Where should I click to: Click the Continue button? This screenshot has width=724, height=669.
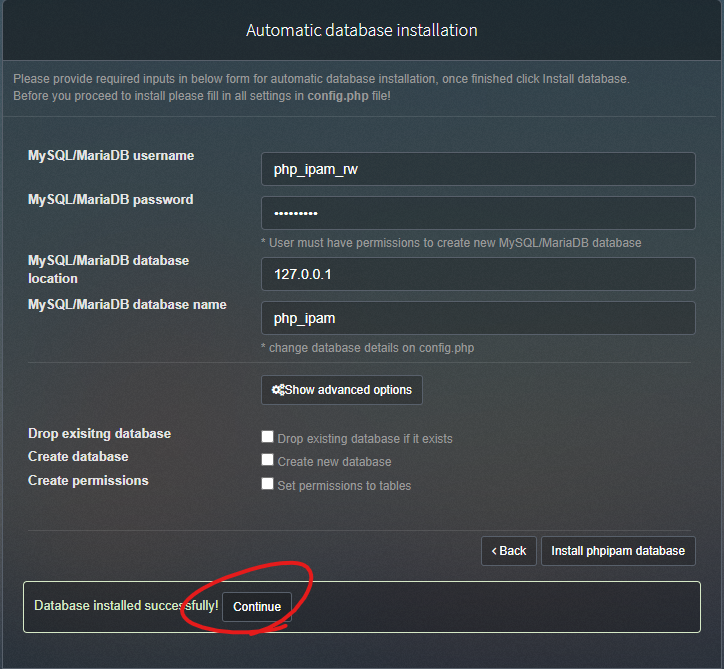tap(257, 607)
